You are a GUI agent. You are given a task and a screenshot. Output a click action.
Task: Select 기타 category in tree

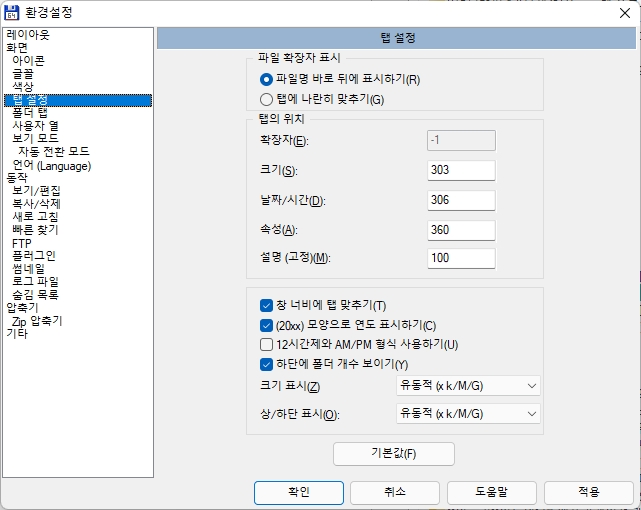(x=17, y=334)
